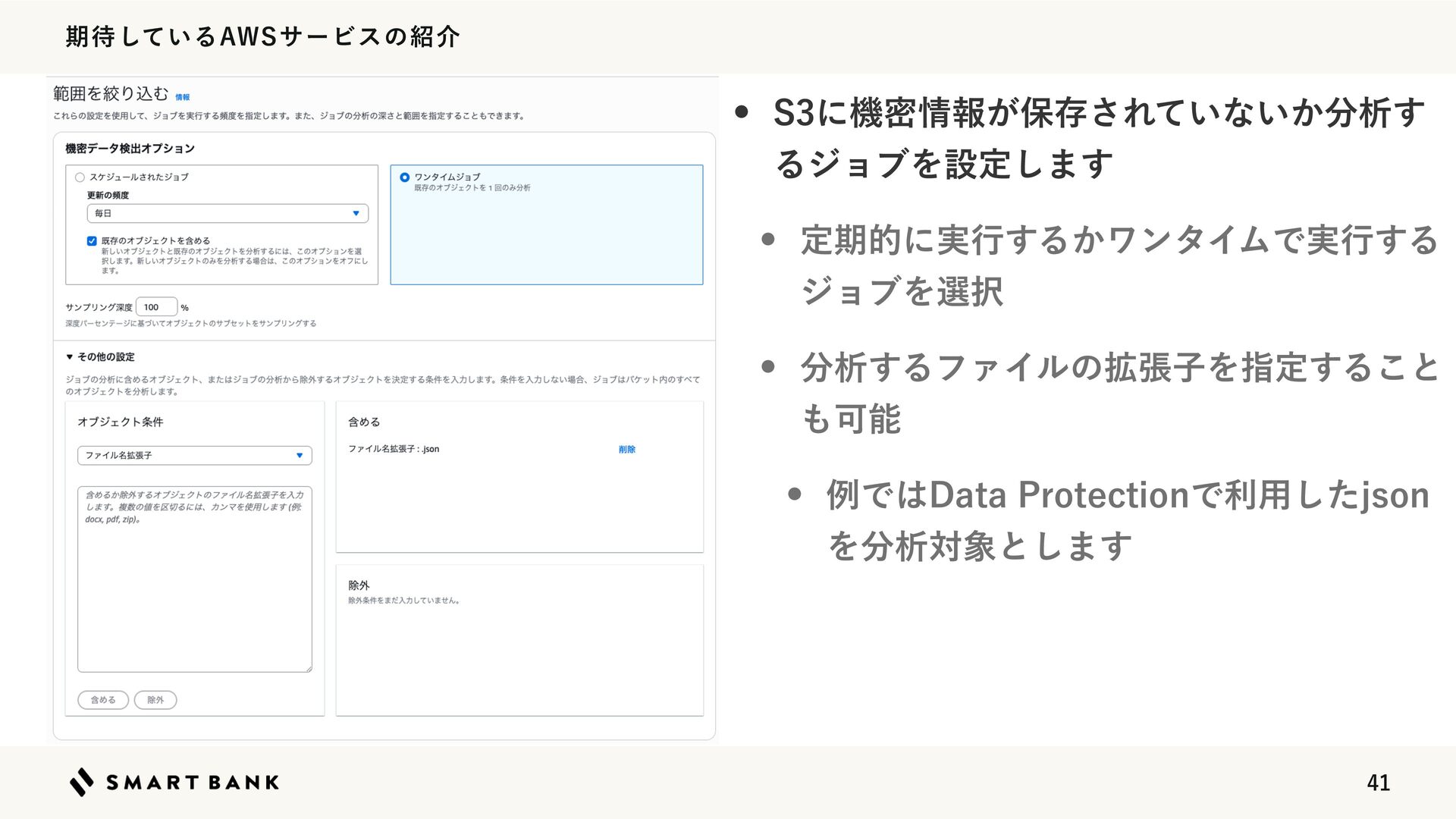The width and height of the screenshot is (1456, 819).
Task: Click the file extension text area
Action: [194, 580]
